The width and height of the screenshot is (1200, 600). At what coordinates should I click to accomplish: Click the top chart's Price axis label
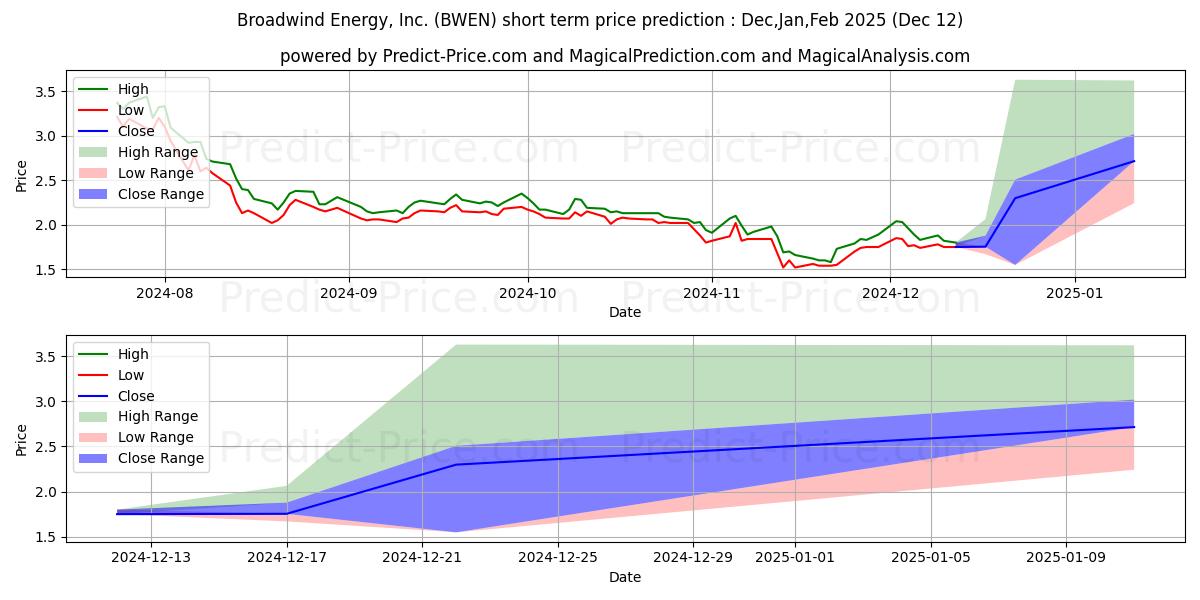coord(22,177)
